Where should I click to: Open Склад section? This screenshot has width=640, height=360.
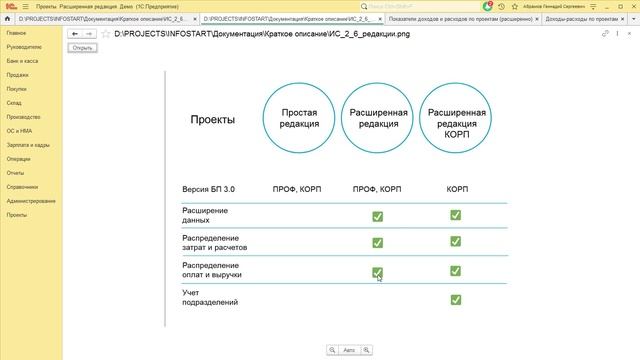tap(14, 103)
